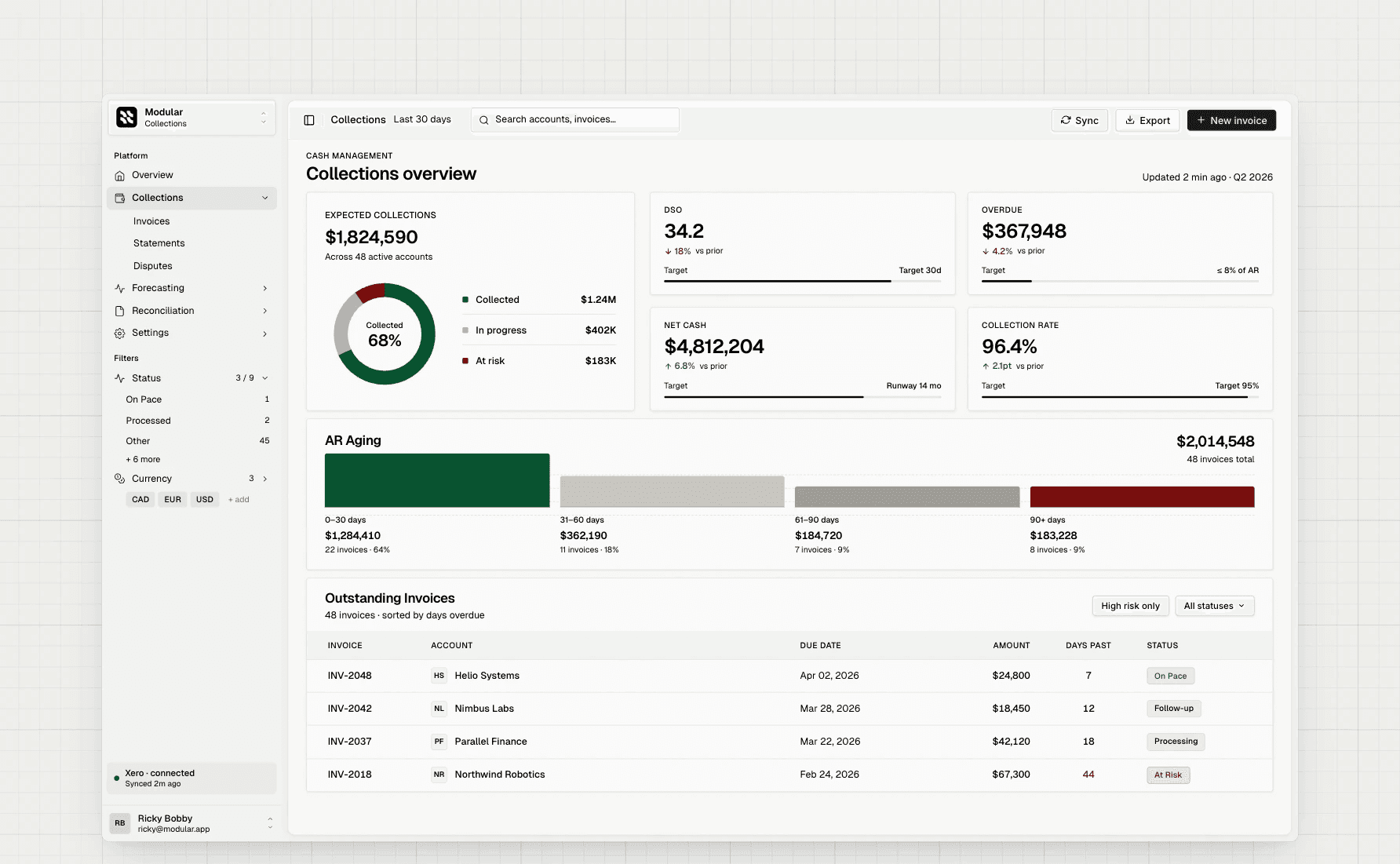Screen dimensions: 1400x864
Task: Click the Collected donut chart segment
Action: pos(428,334)
